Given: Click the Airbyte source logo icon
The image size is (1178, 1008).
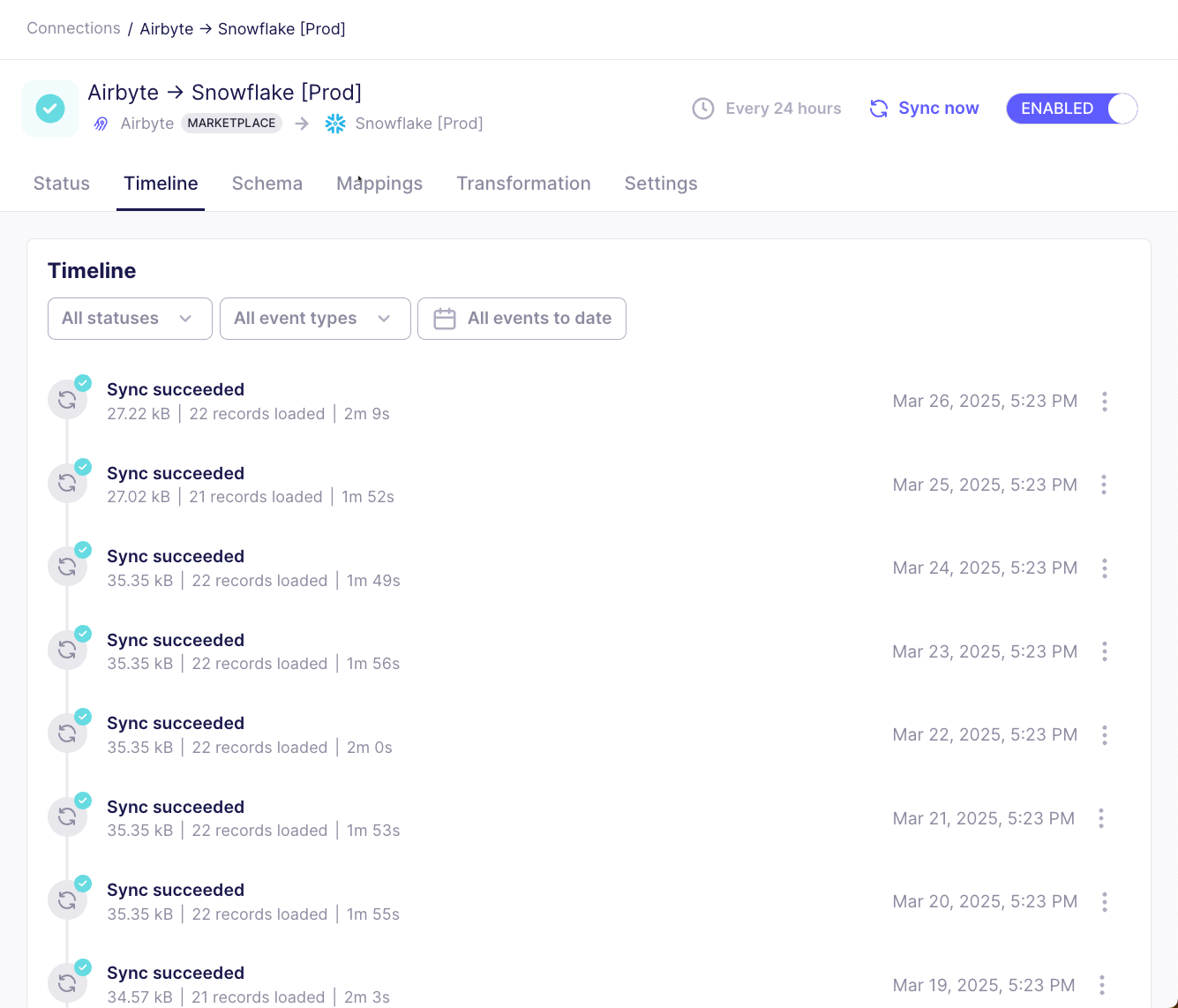Looking at the screenshot, I should coord(101,124).
